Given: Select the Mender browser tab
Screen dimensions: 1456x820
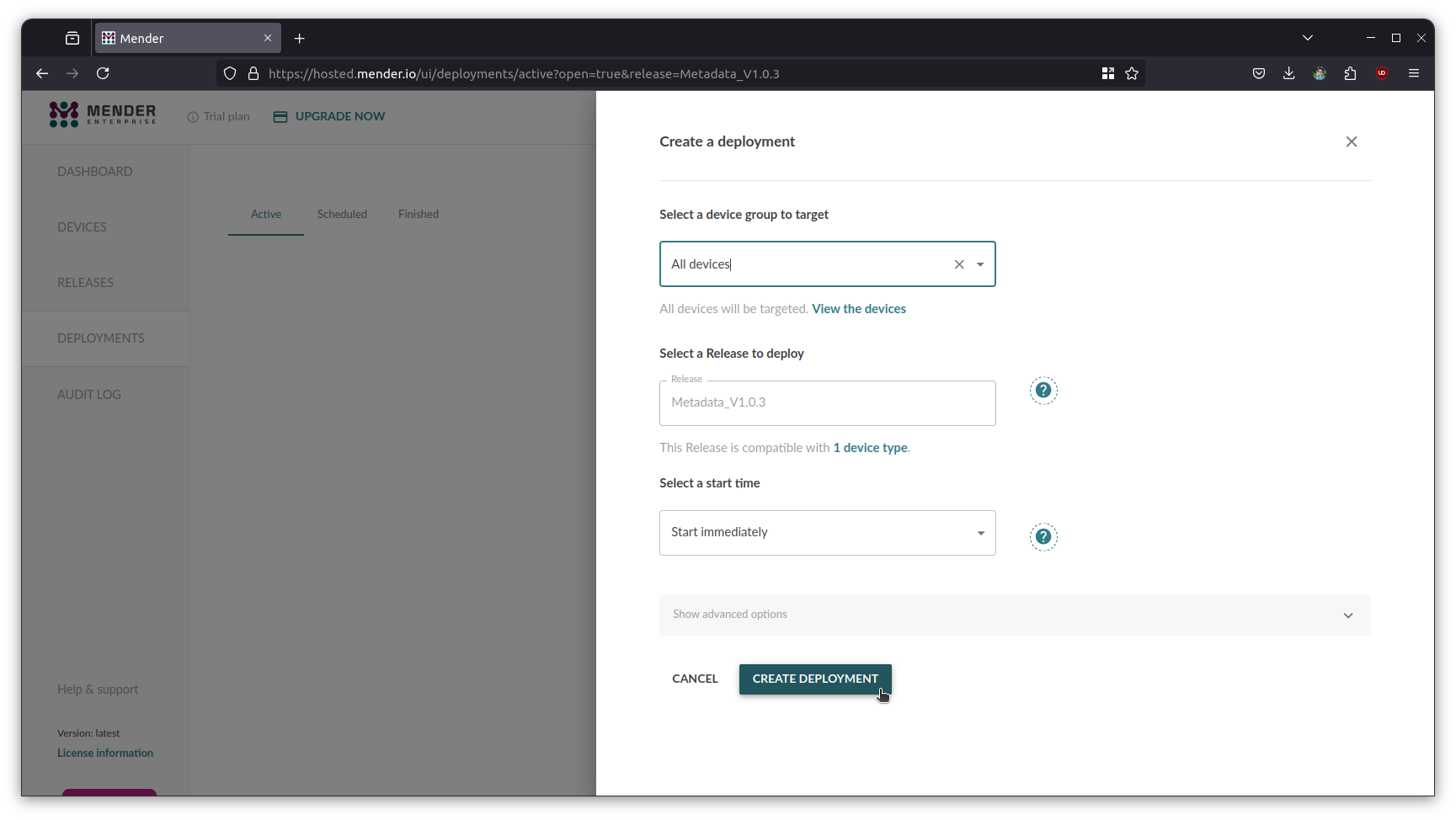Looking at the screenshot, I should (187, 38).
